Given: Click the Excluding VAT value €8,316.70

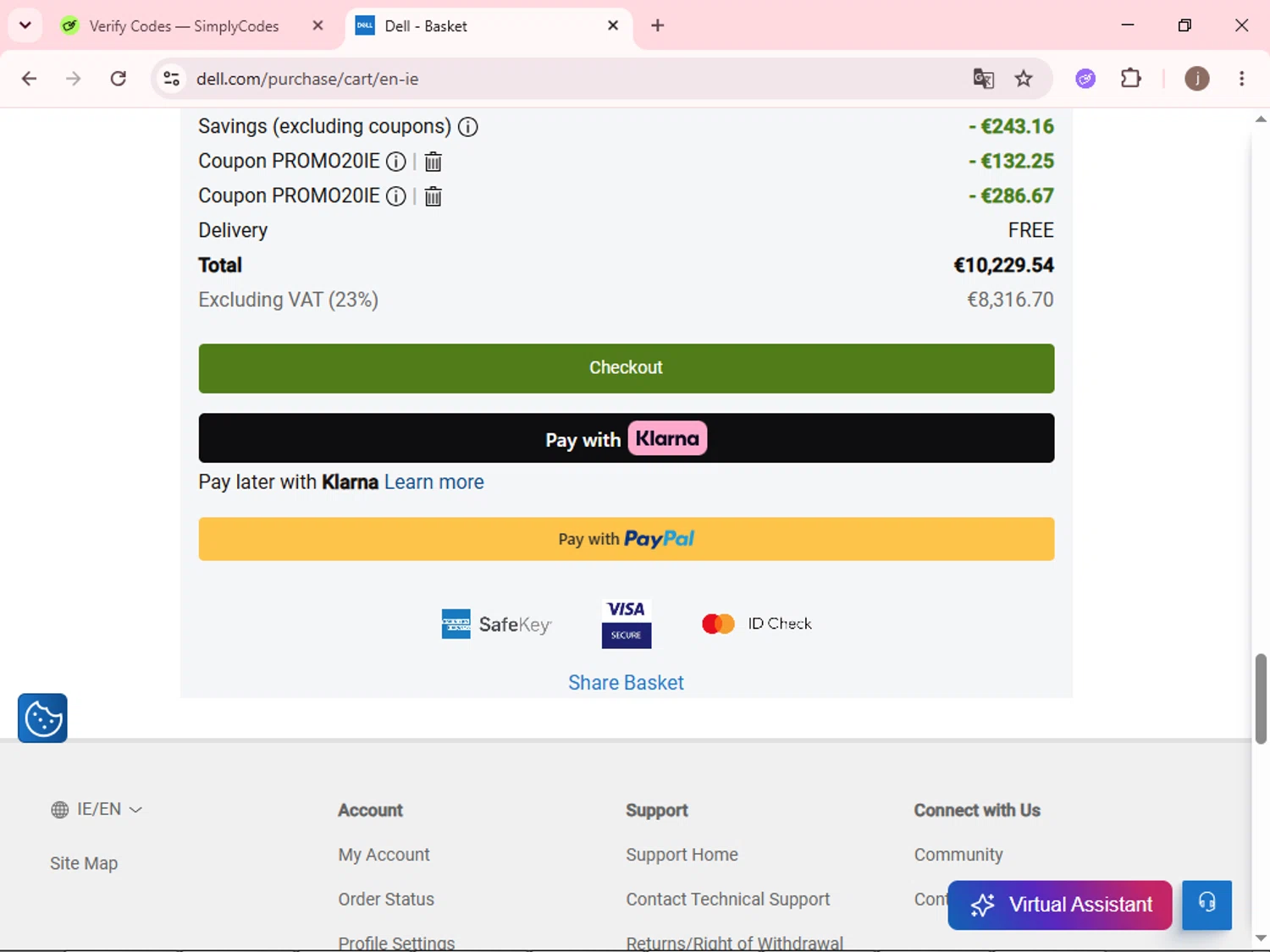Looking at the screenshot, I should pos(1010,300).
